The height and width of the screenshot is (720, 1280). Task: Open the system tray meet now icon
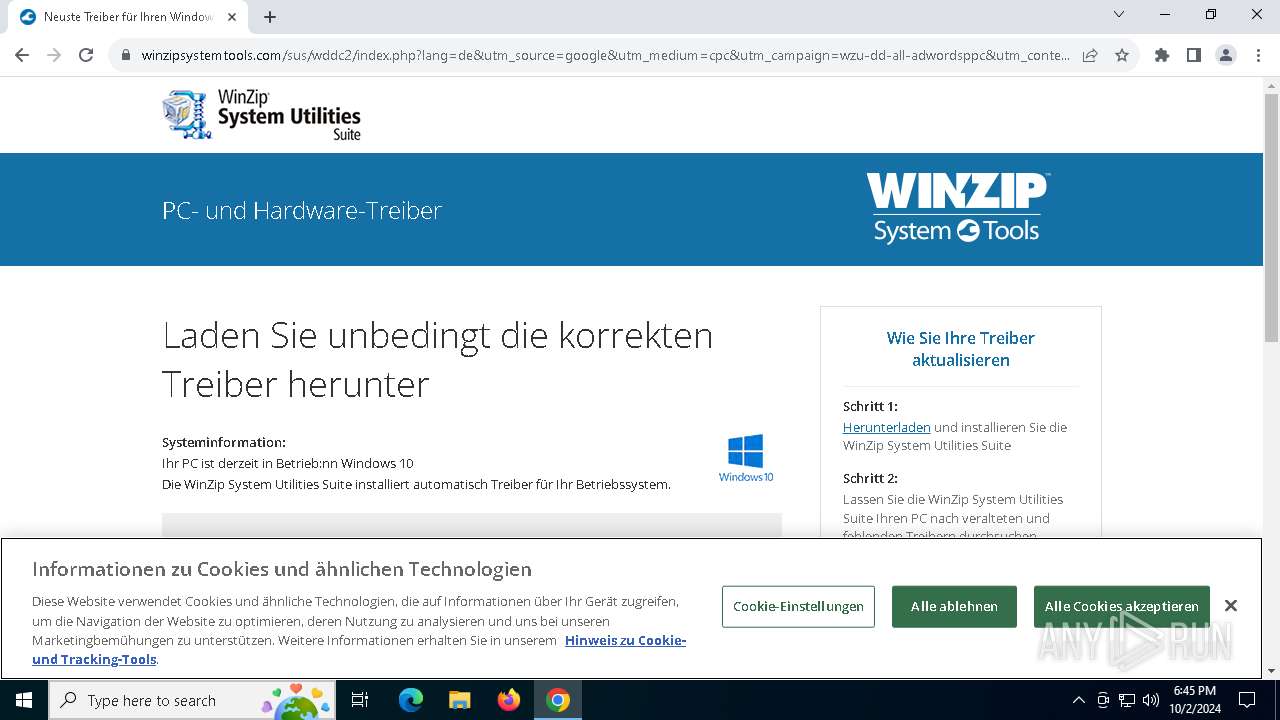[x=1103, y=700]
